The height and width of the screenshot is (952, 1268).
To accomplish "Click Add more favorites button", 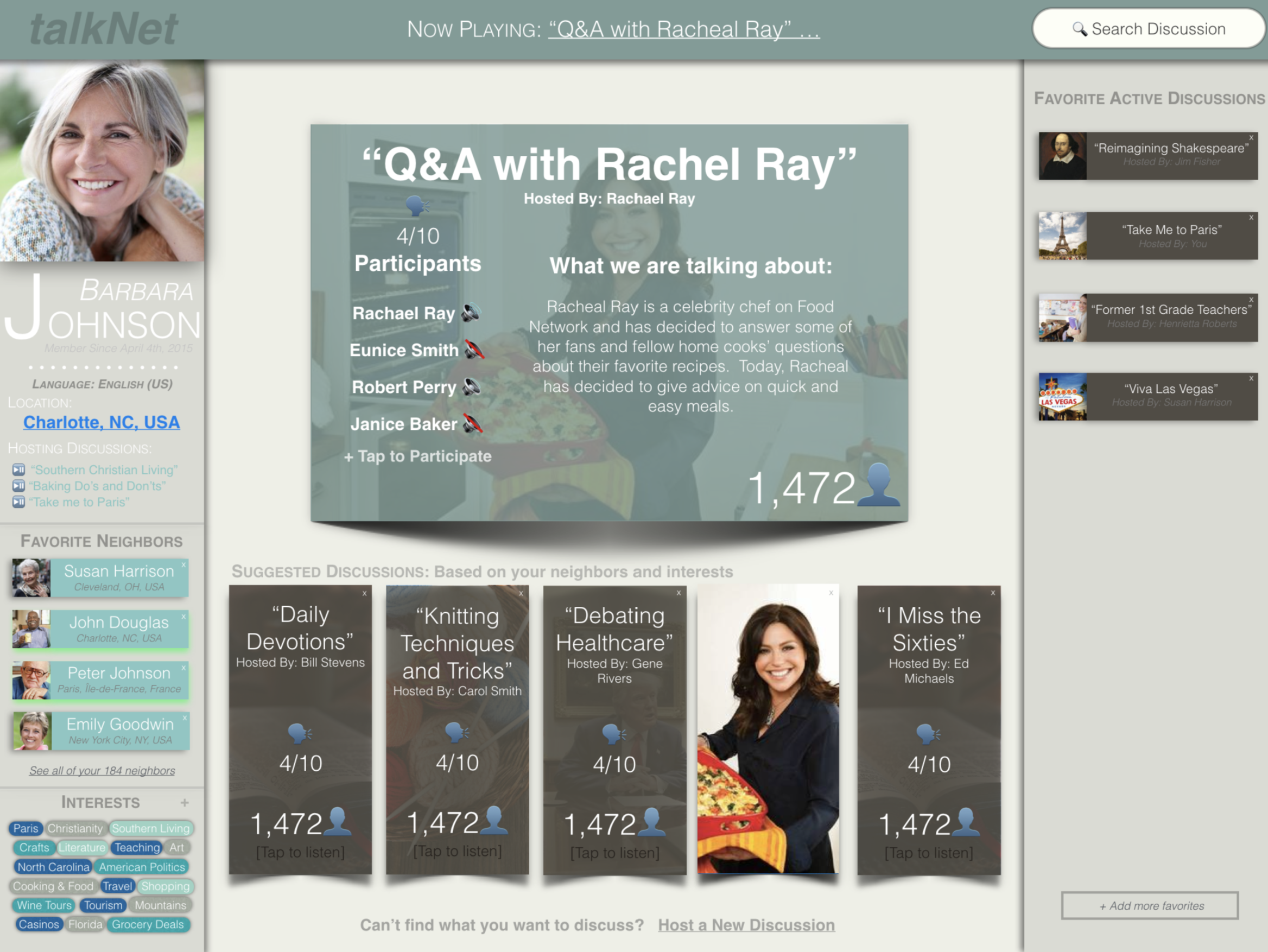I will pyautogui.click(x=1150, y=905).
